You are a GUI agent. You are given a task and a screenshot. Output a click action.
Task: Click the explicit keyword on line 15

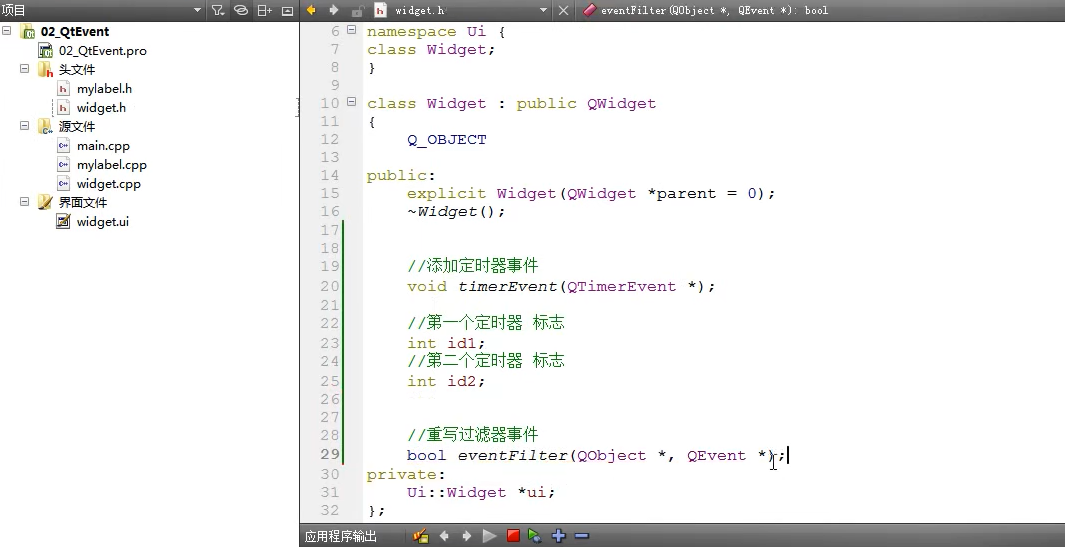(446, 194)
